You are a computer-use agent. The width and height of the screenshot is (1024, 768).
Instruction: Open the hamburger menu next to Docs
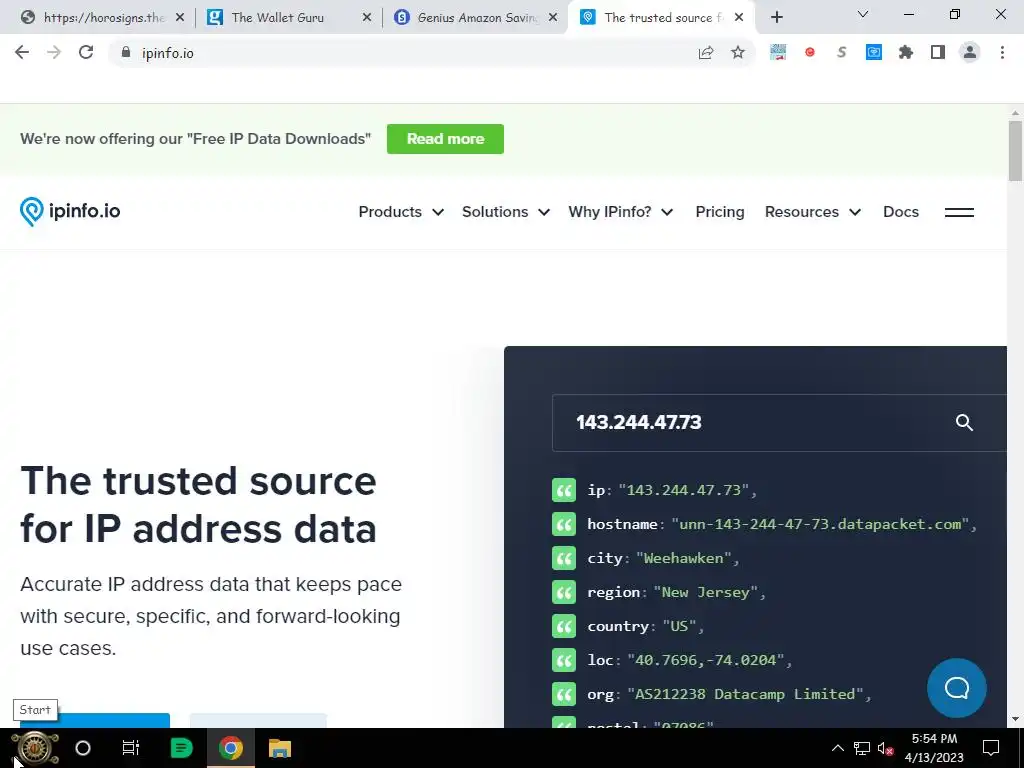pos(959,212)
